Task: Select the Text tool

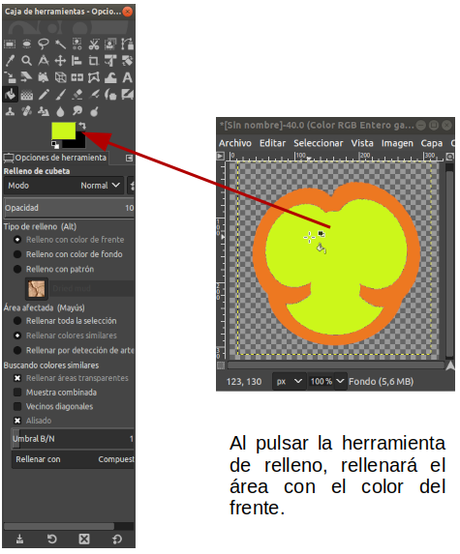Action: tap(127, 77)
